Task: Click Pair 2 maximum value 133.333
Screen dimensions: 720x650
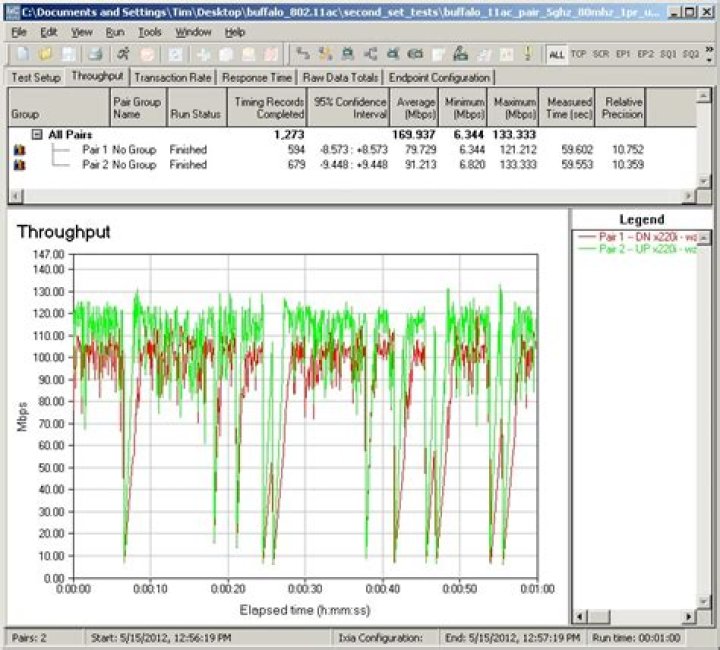Action: pyautogui.click(x=518, y=165)
